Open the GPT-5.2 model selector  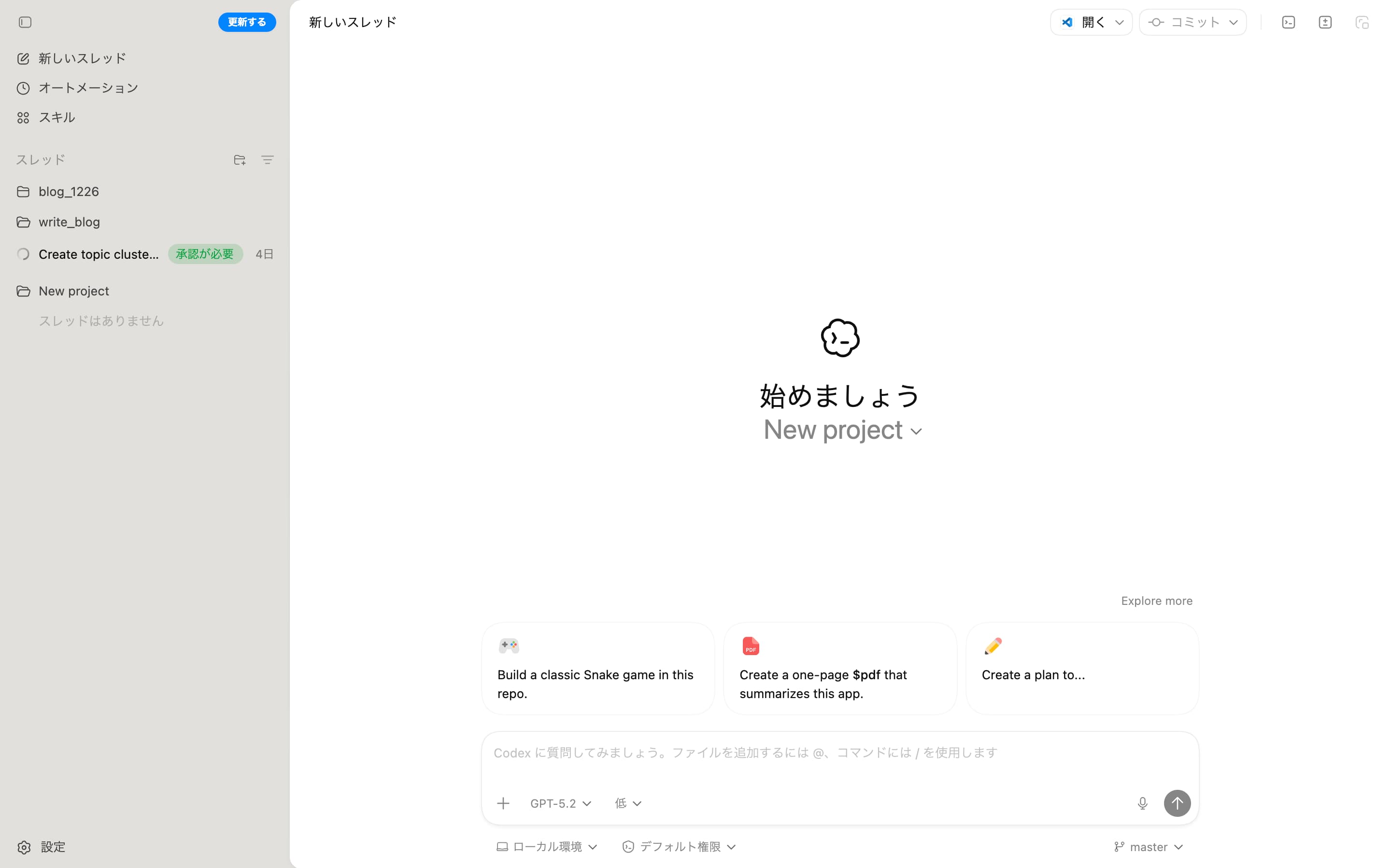point(560,803)
